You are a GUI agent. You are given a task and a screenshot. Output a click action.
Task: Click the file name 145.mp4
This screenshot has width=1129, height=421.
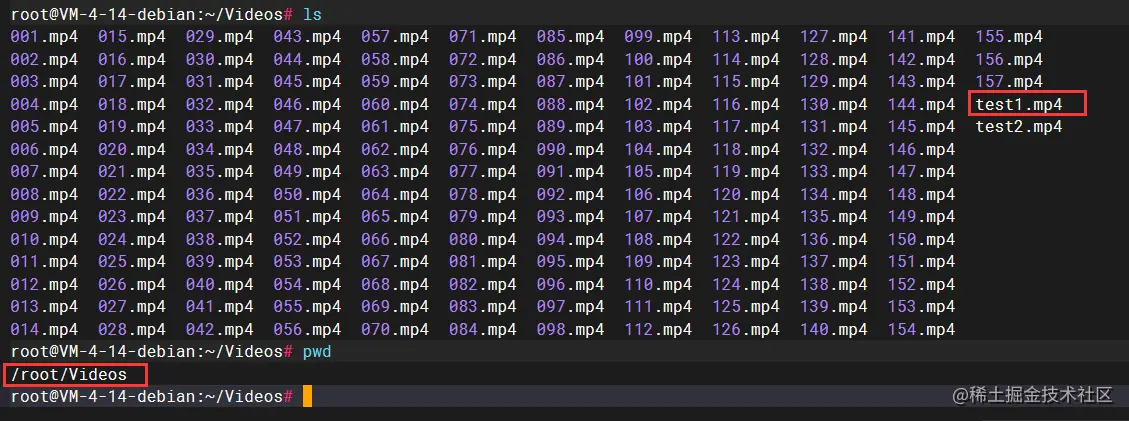coord(922,127)
